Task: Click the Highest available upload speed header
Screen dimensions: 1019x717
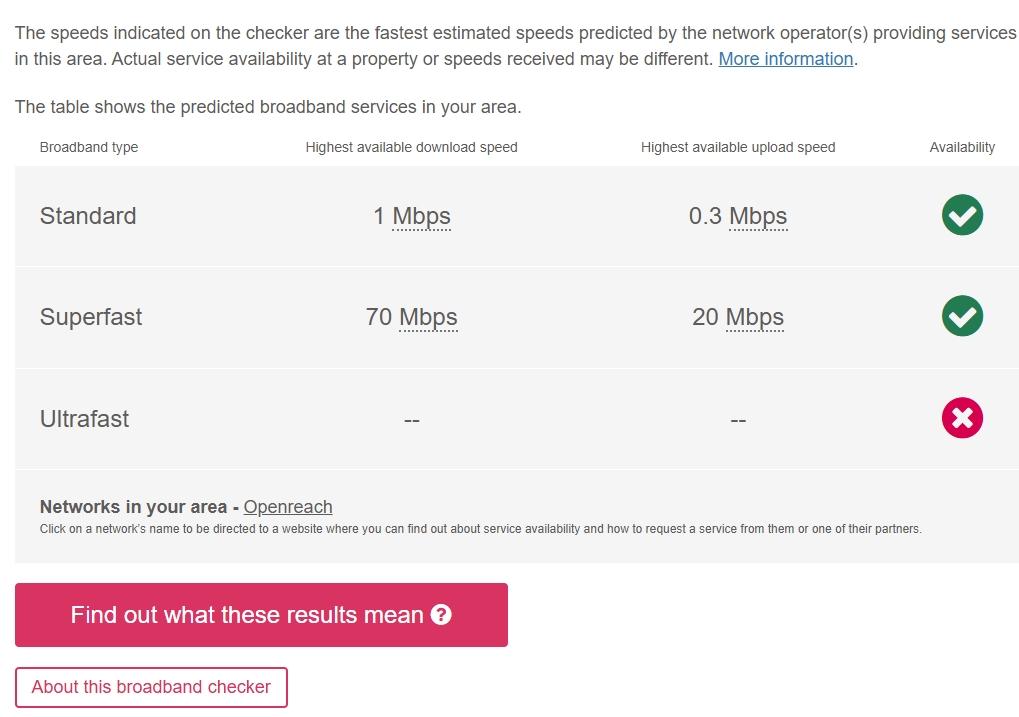Action: click(738, 148)
